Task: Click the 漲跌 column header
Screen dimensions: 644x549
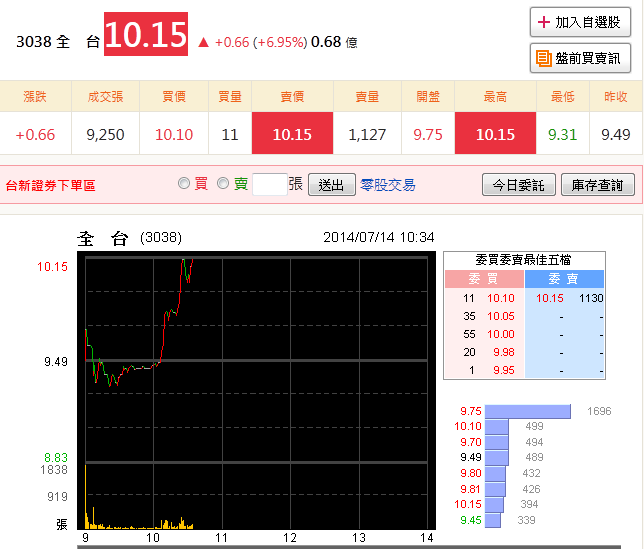Action: coord(35,96)
